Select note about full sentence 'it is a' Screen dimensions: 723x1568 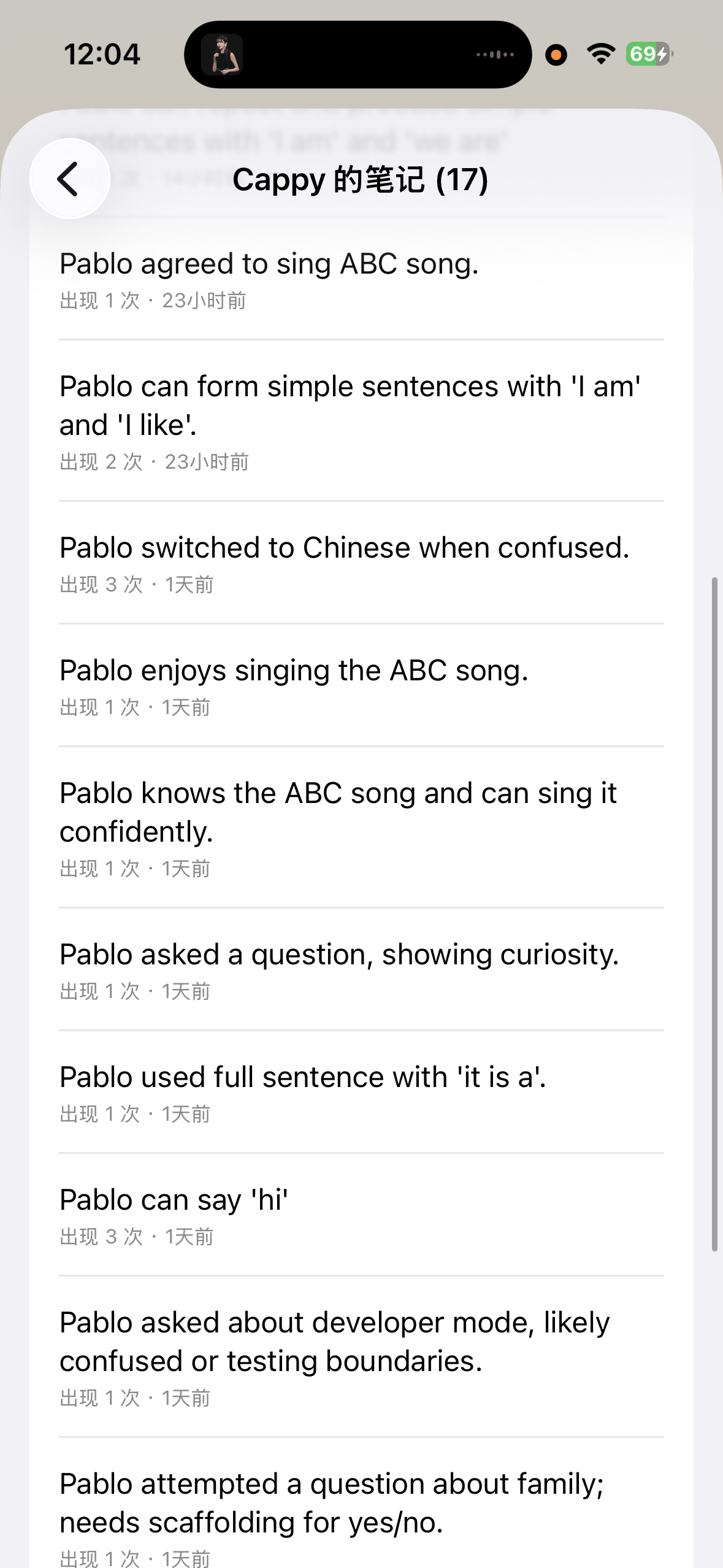pos(361,1093)
